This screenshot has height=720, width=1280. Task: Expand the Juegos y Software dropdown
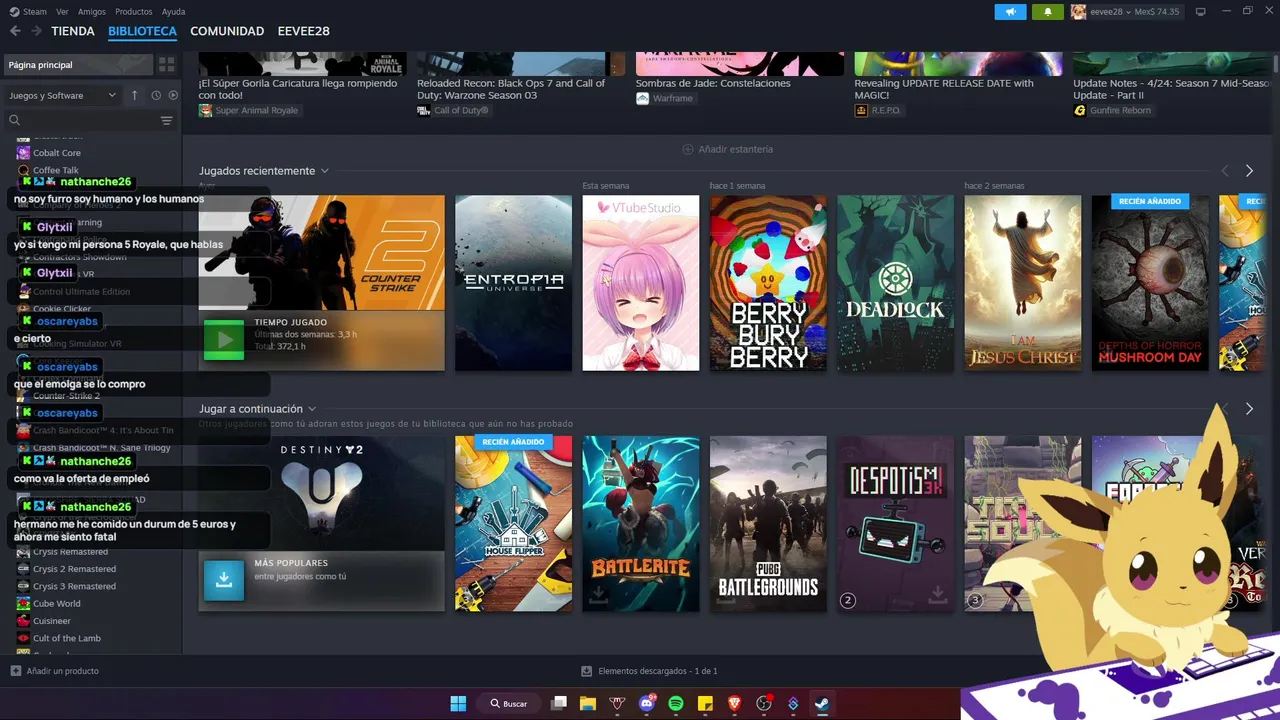[x=62, y=95]
